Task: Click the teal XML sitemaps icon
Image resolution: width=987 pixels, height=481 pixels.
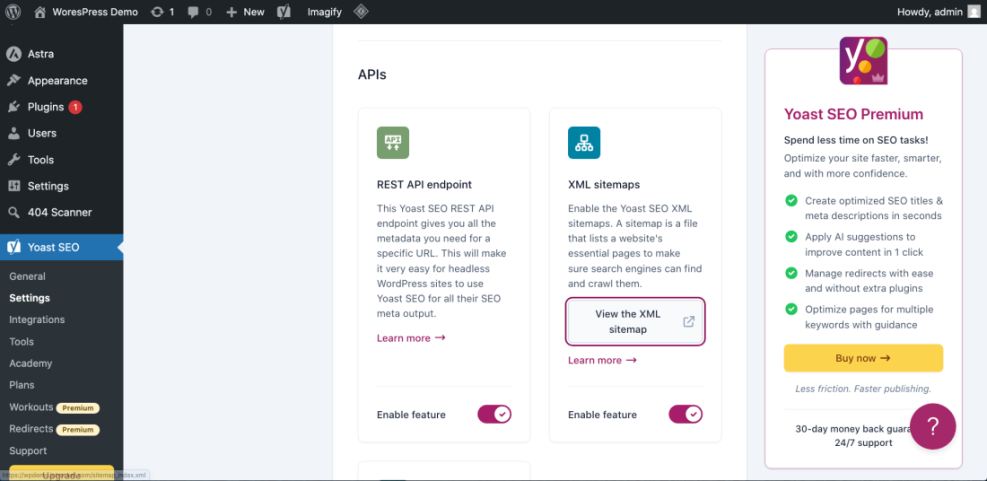Action: tap(584, 143)
